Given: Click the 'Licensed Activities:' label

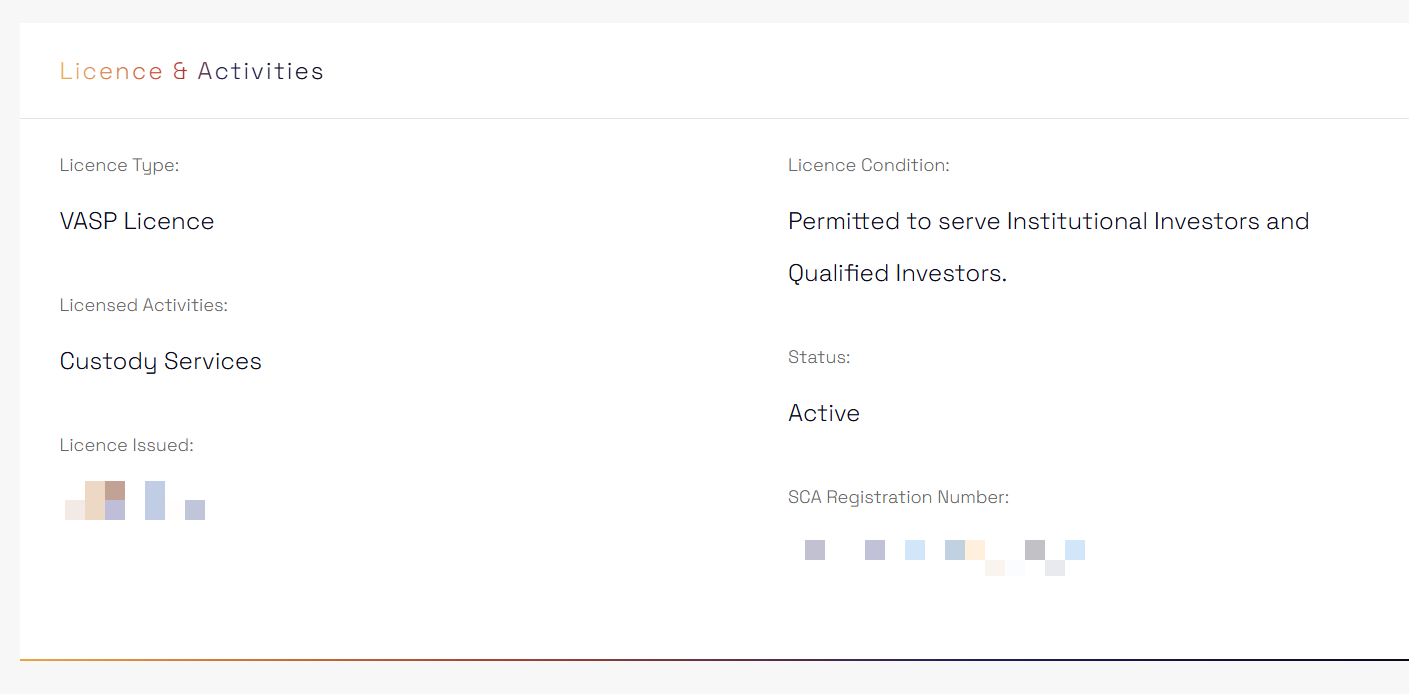Looking at the screenshot, I should 143,305.
